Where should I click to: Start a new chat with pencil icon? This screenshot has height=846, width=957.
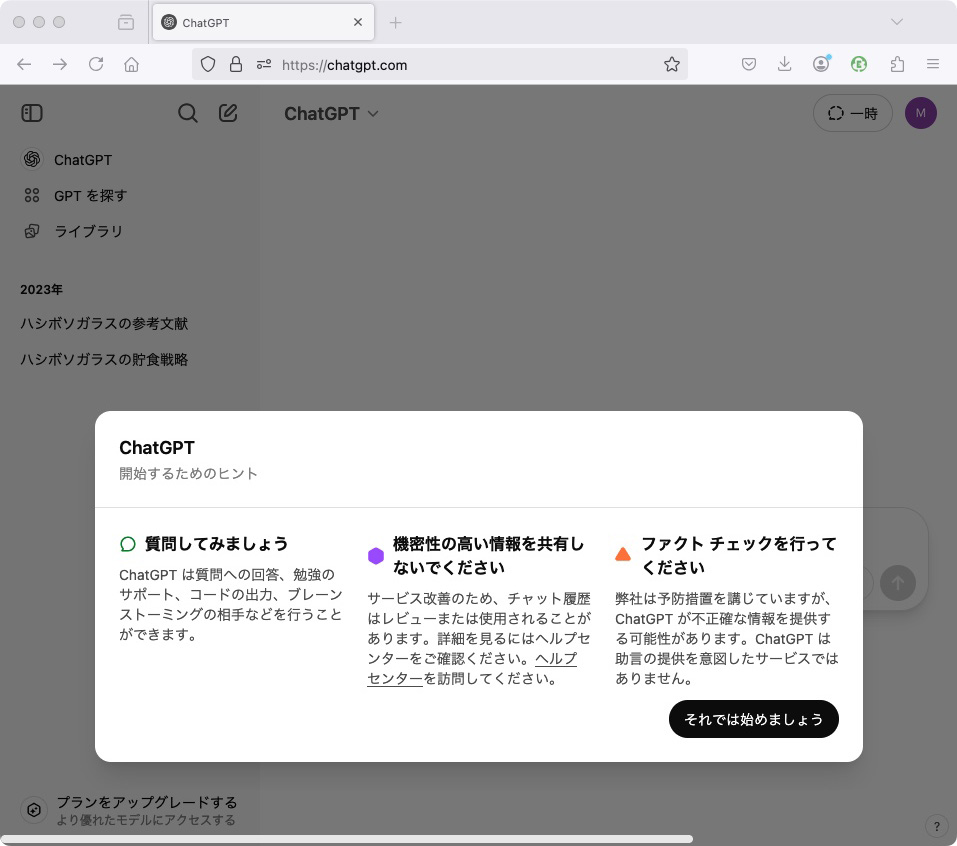click(228, 113)
